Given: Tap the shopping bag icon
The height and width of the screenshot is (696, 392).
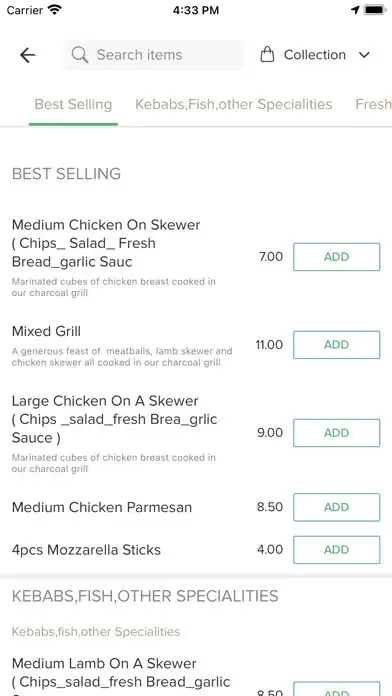Looking at the screenshot, I should pos(267,55).
